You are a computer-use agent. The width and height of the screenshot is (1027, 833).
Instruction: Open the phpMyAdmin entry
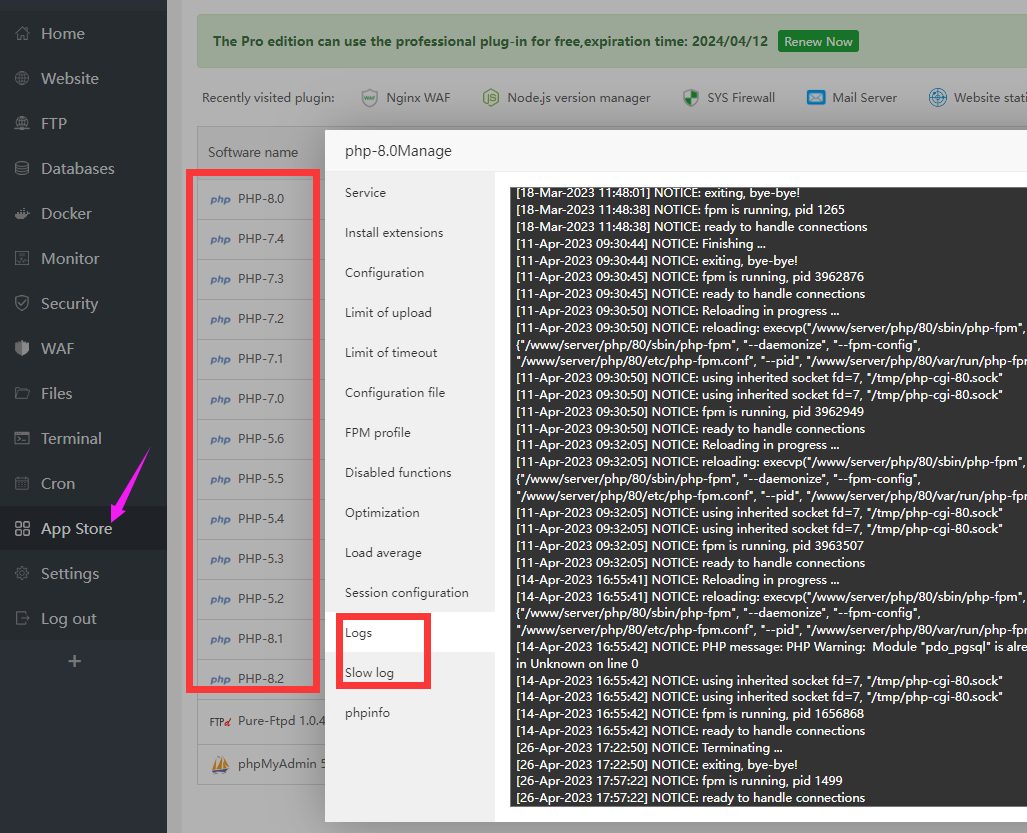click(x=285, y=765)
